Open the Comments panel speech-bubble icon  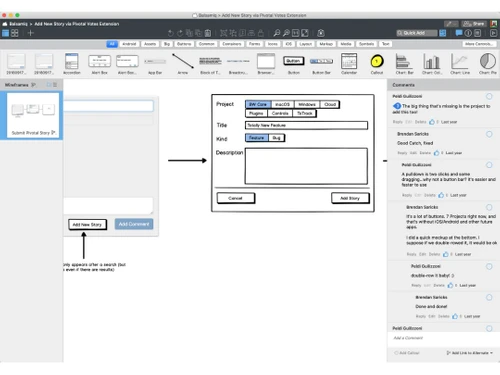(459, 33)
